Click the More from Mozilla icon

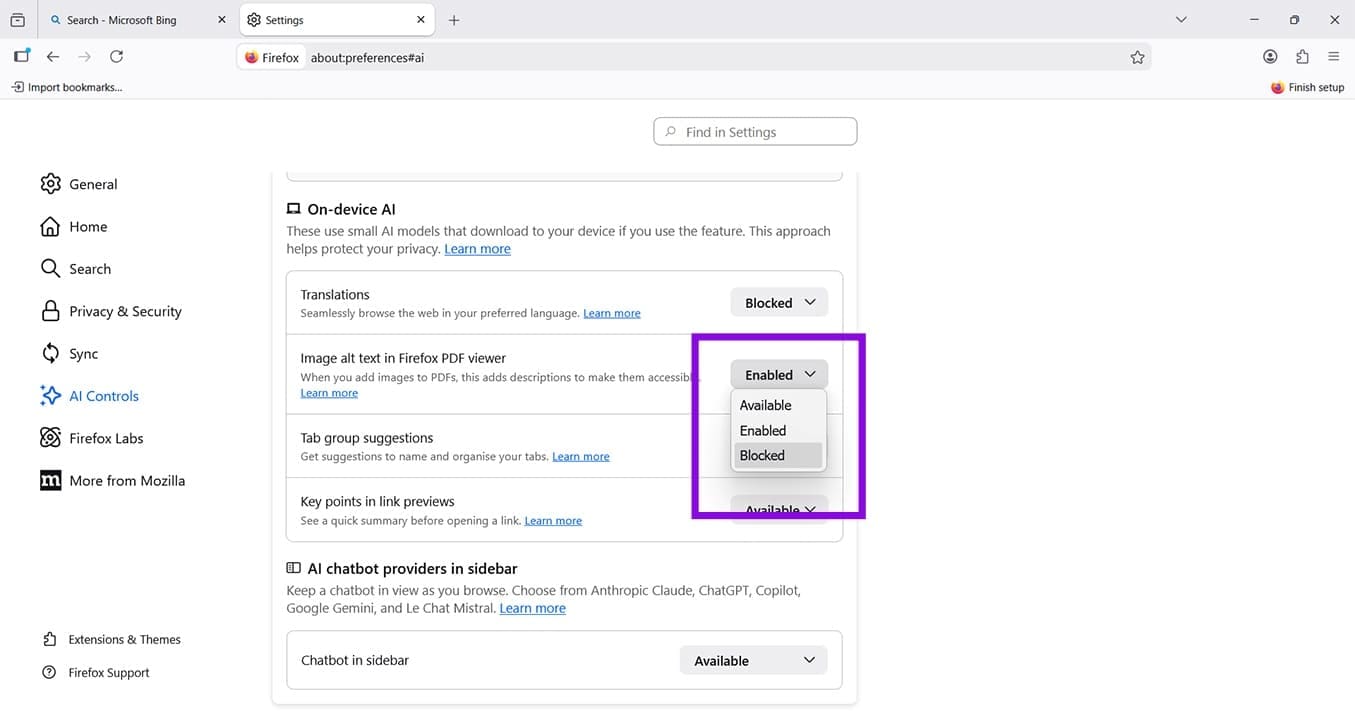[x=50, y=481]
